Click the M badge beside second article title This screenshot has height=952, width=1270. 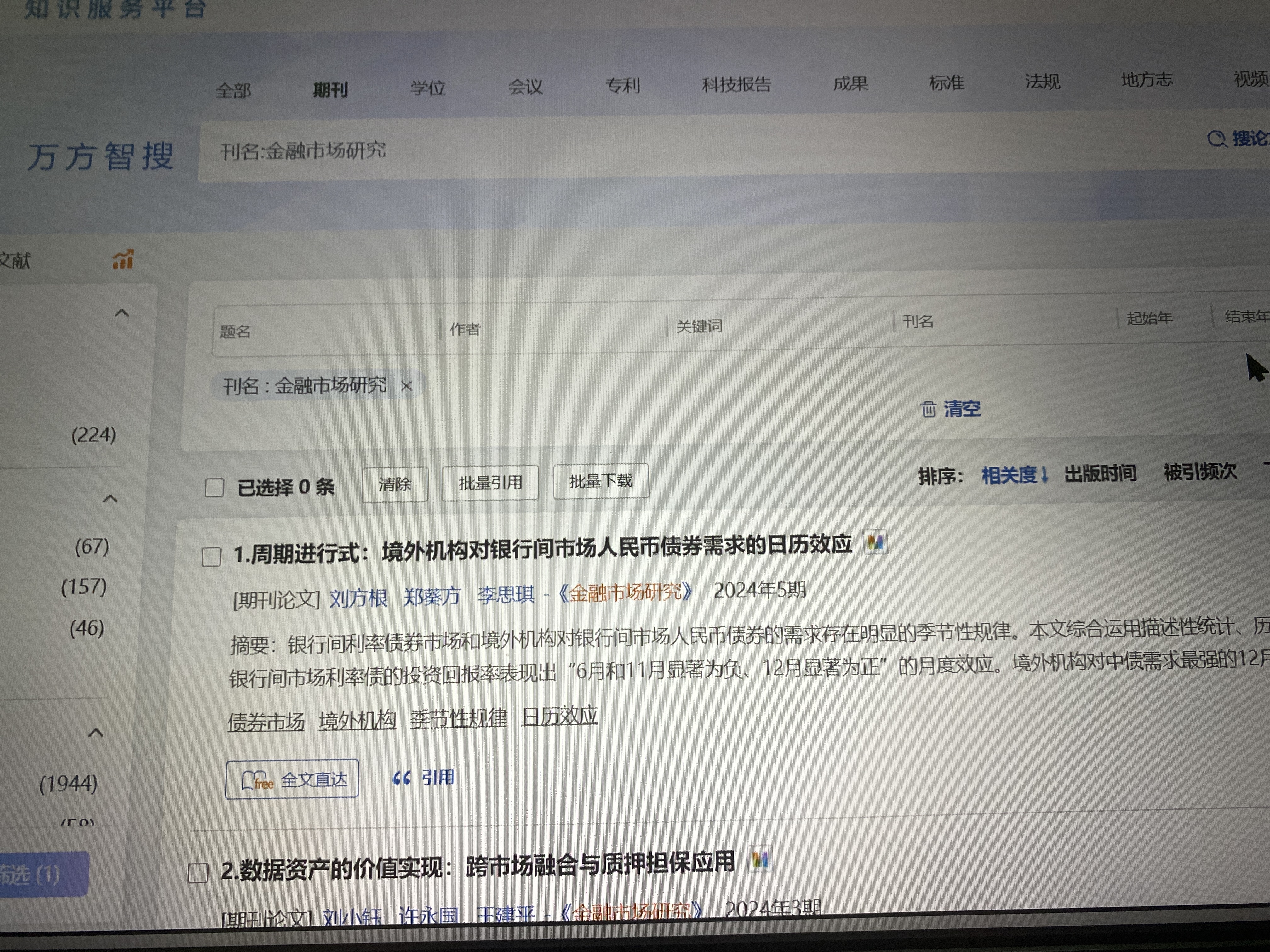(x=760, y=860)
